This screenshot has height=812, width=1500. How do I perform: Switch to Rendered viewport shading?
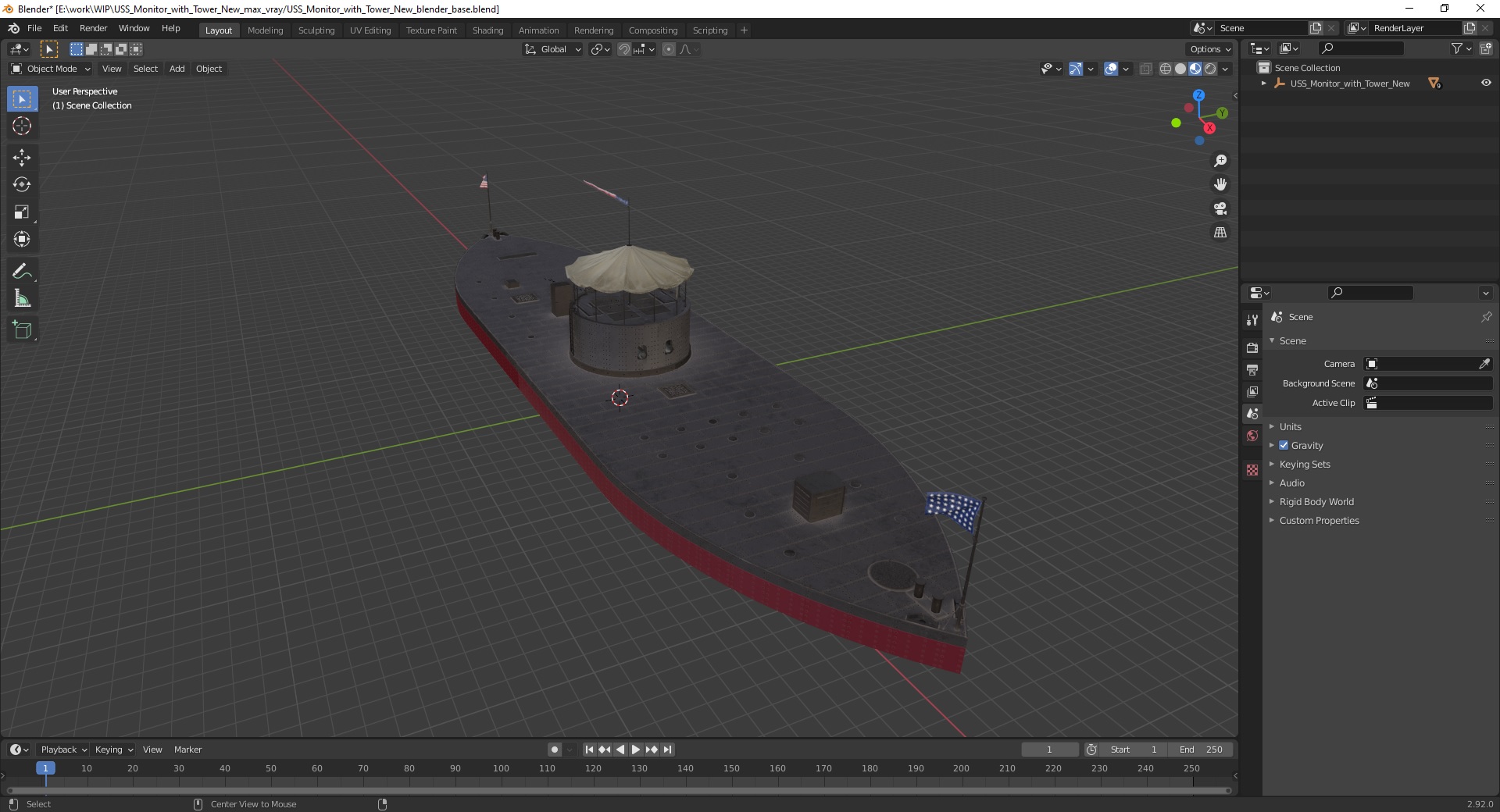tap(1210, 69)
